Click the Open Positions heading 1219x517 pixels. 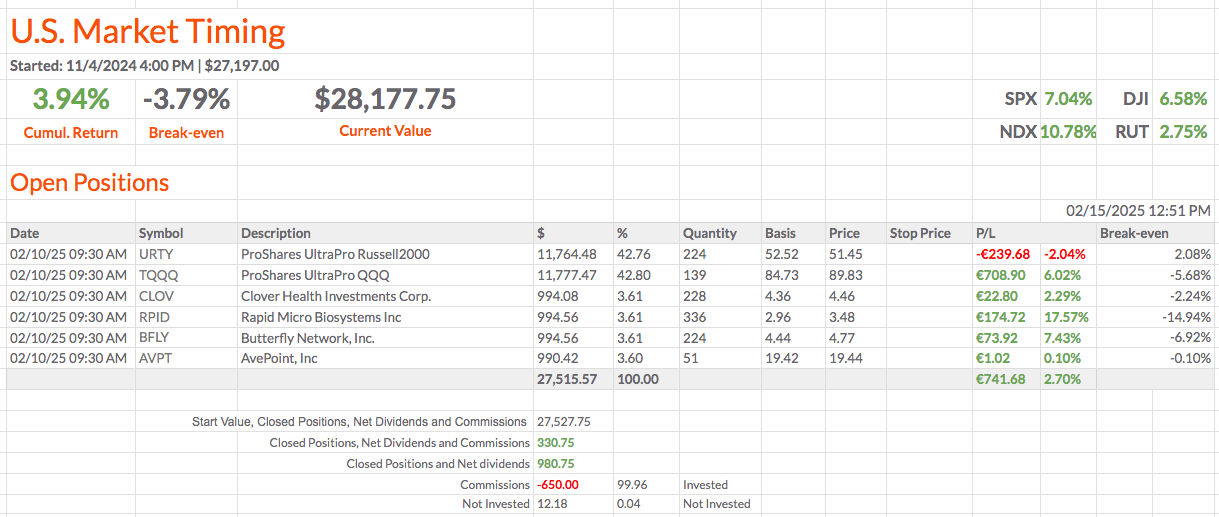point(90,183)
